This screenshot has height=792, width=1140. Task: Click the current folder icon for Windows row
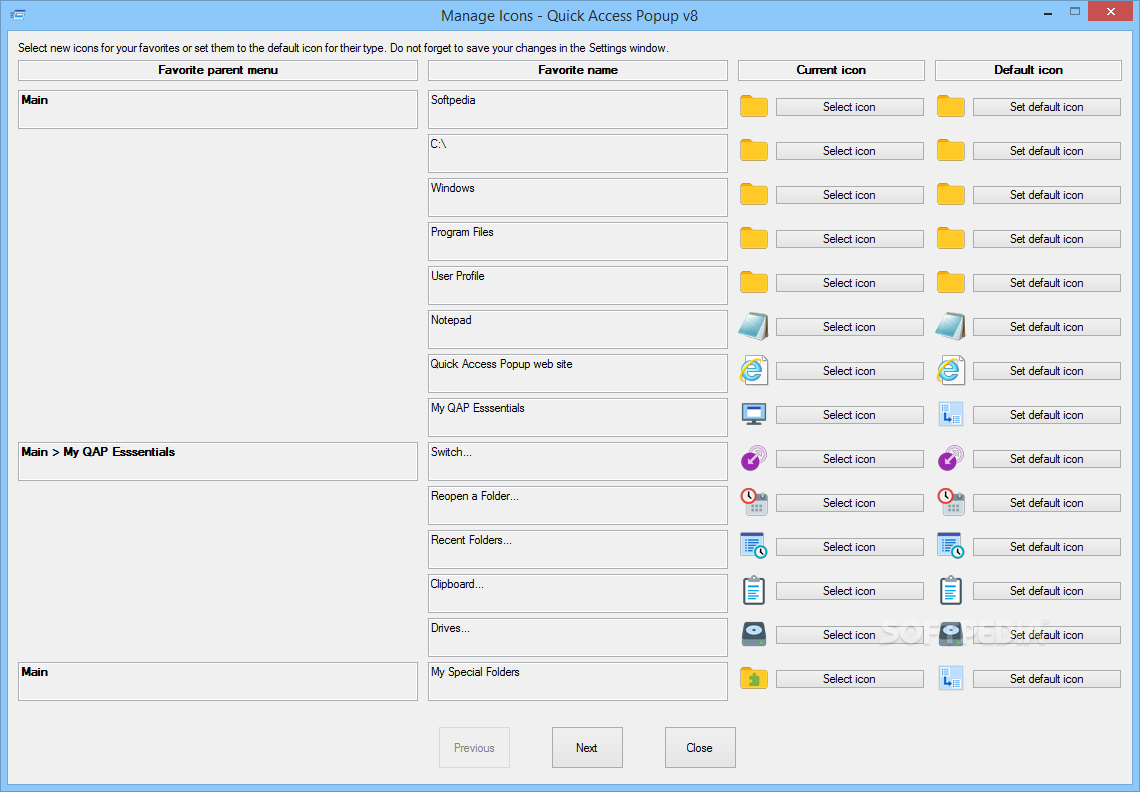(x=754, y=194)
